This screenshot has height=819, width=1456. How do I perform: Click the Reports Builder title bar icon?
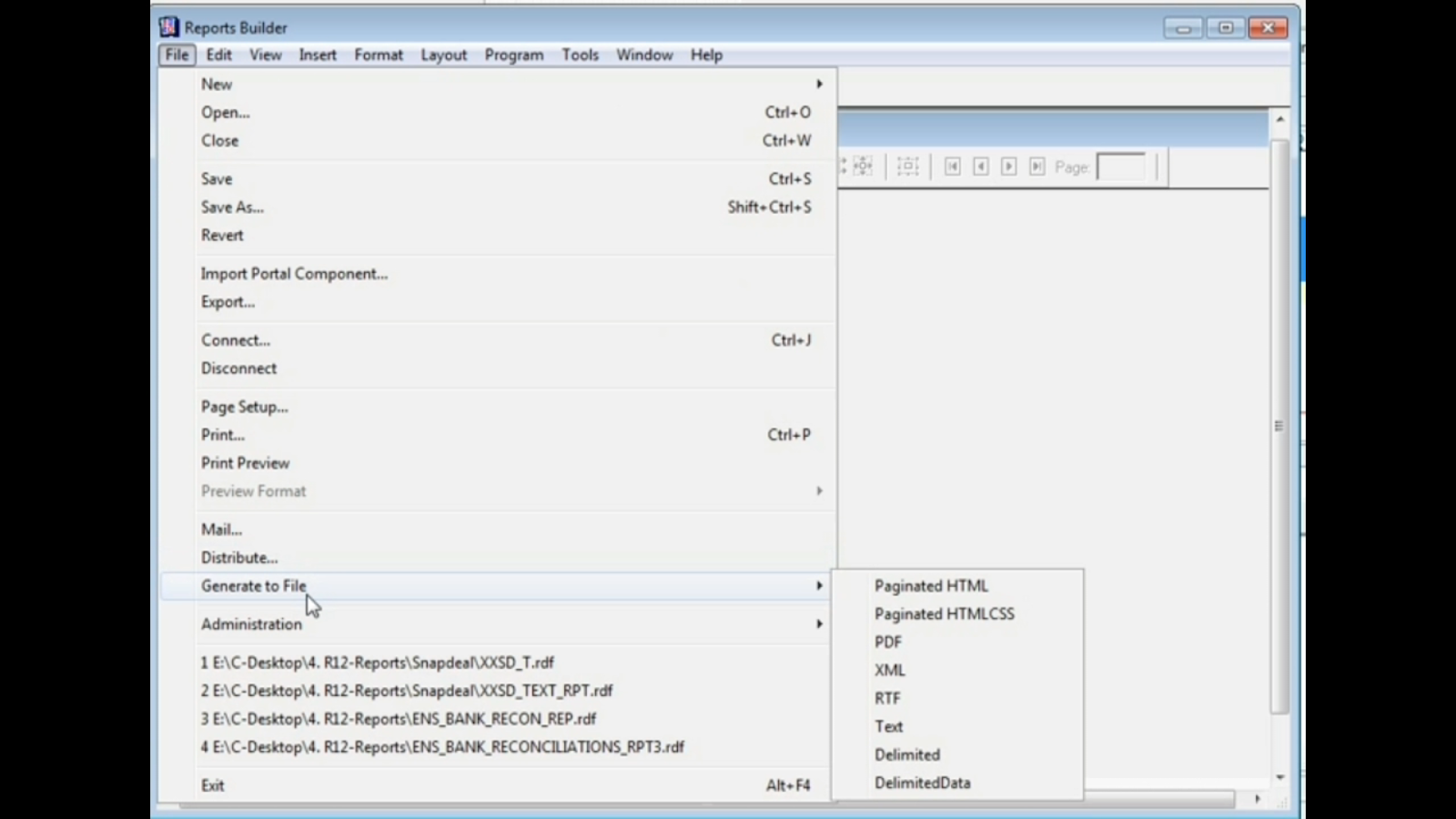coord(169,26)
